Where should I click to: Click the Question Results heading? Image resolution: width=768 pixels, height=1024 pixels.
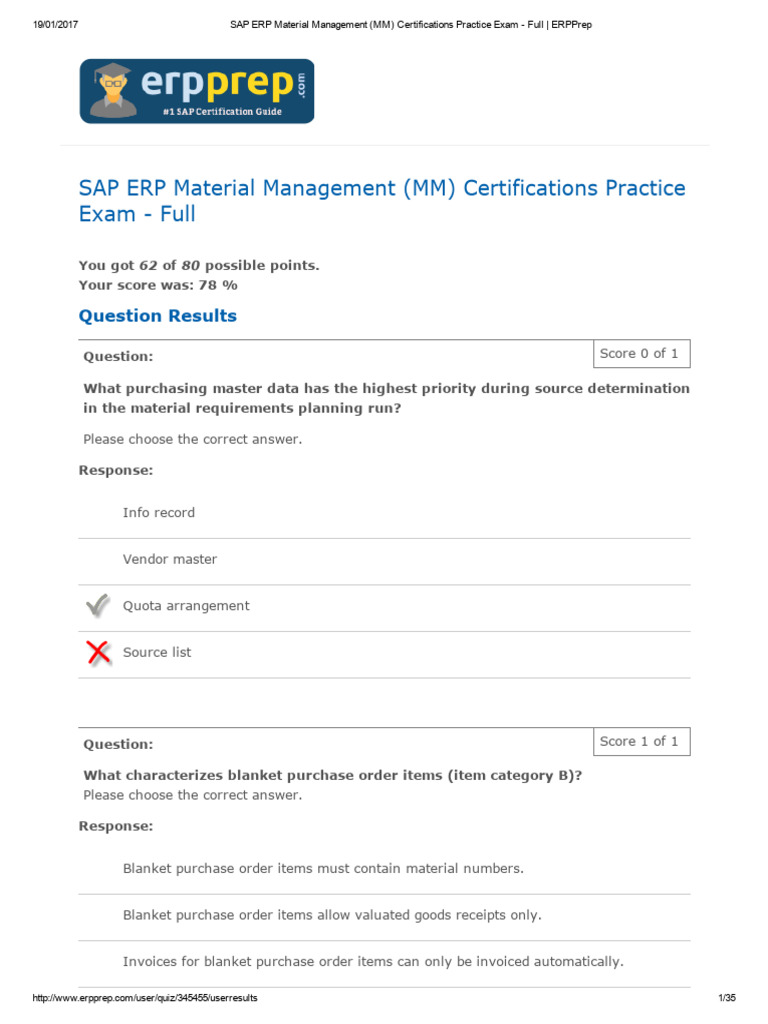coord(158,316)
